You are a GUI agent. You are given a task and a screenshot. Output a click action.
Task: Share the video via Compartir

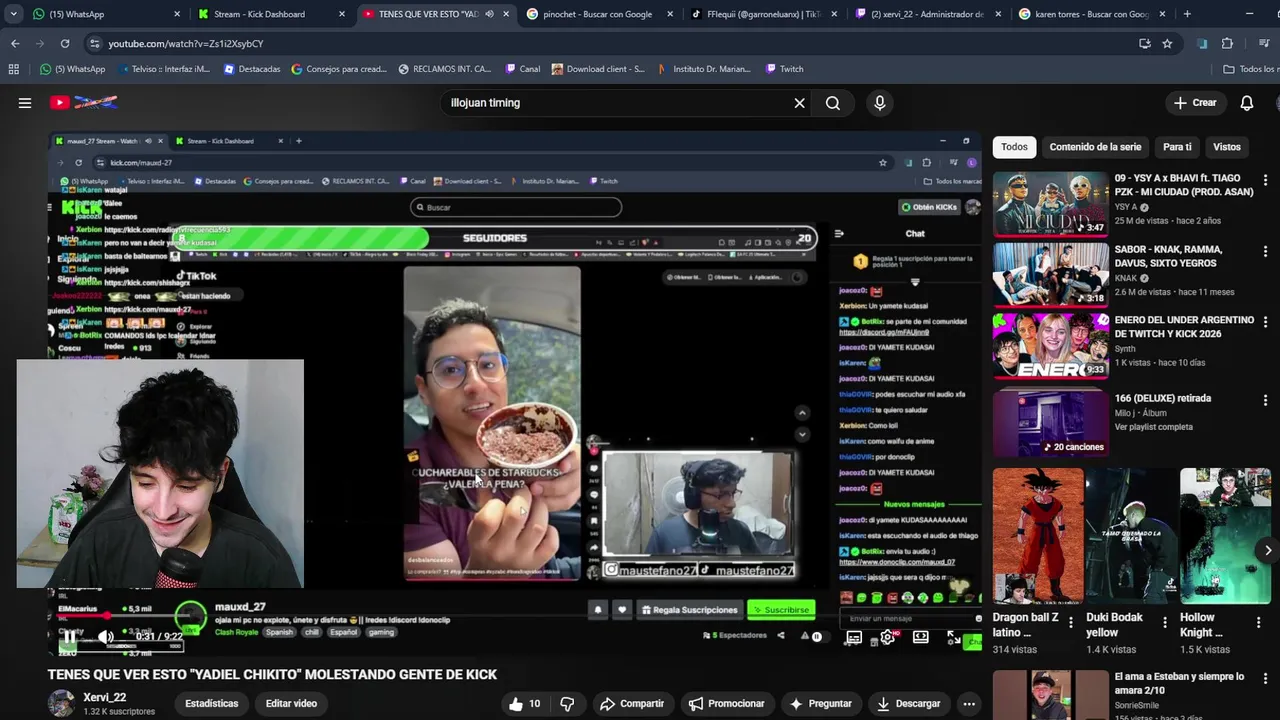[x=632, y=704]
